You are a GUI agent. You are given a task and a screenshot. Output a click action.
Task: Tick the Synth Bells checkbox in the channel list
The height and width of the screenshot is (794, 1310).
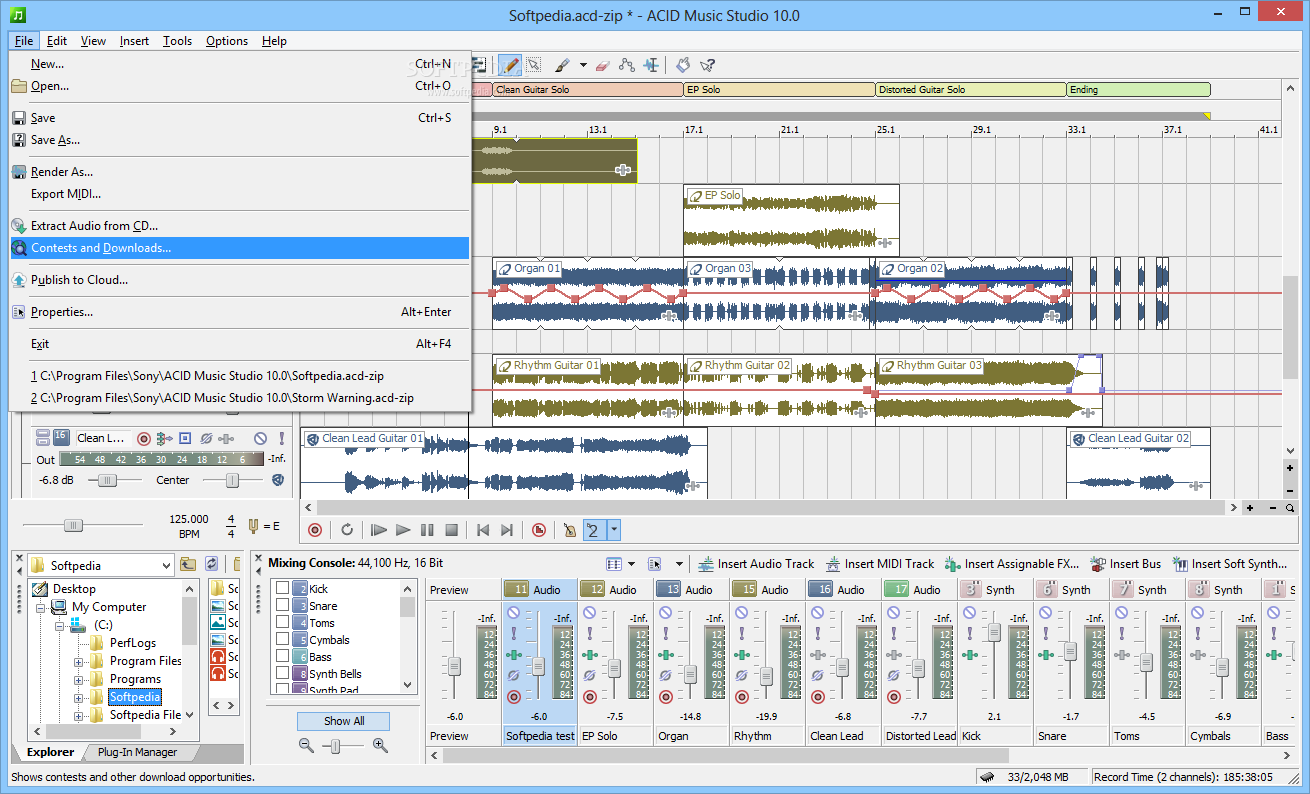pos(283,674)
